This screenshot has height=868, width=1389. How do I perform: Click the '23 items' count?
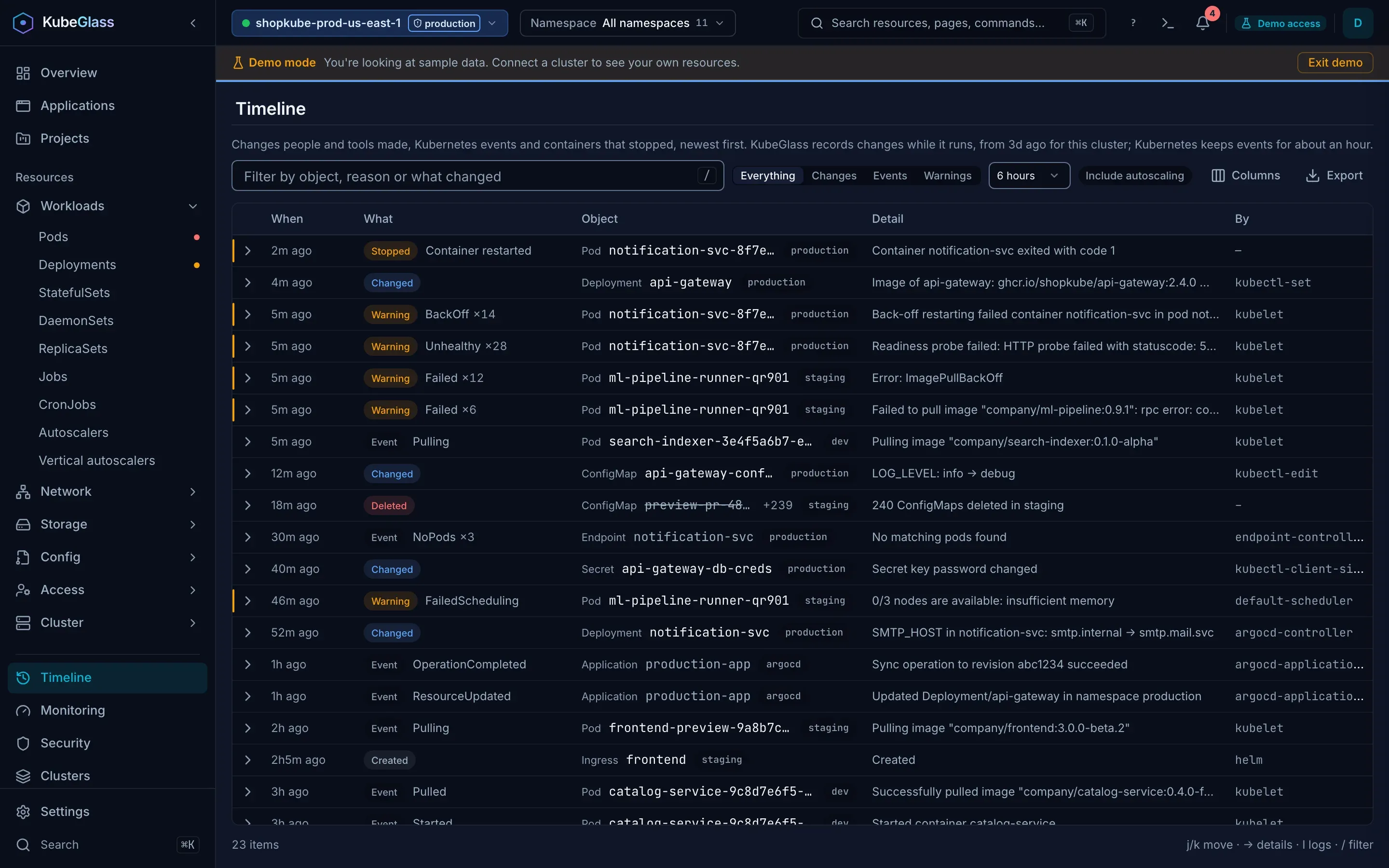point(256,844)
